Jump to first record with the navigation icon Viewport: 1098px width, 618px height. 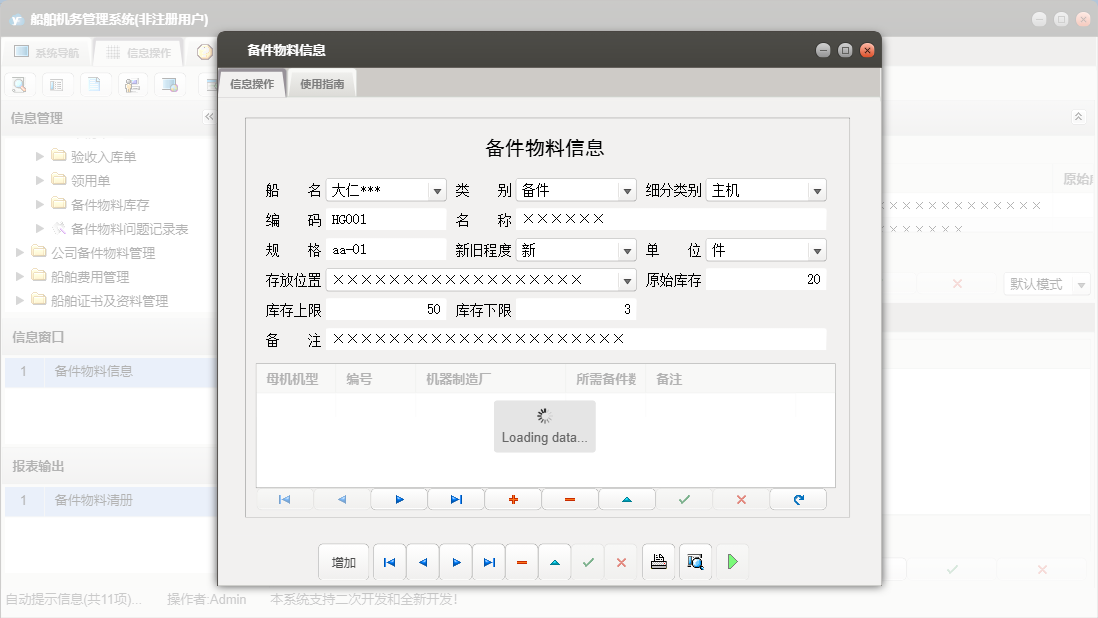click(x=283, y=498)
